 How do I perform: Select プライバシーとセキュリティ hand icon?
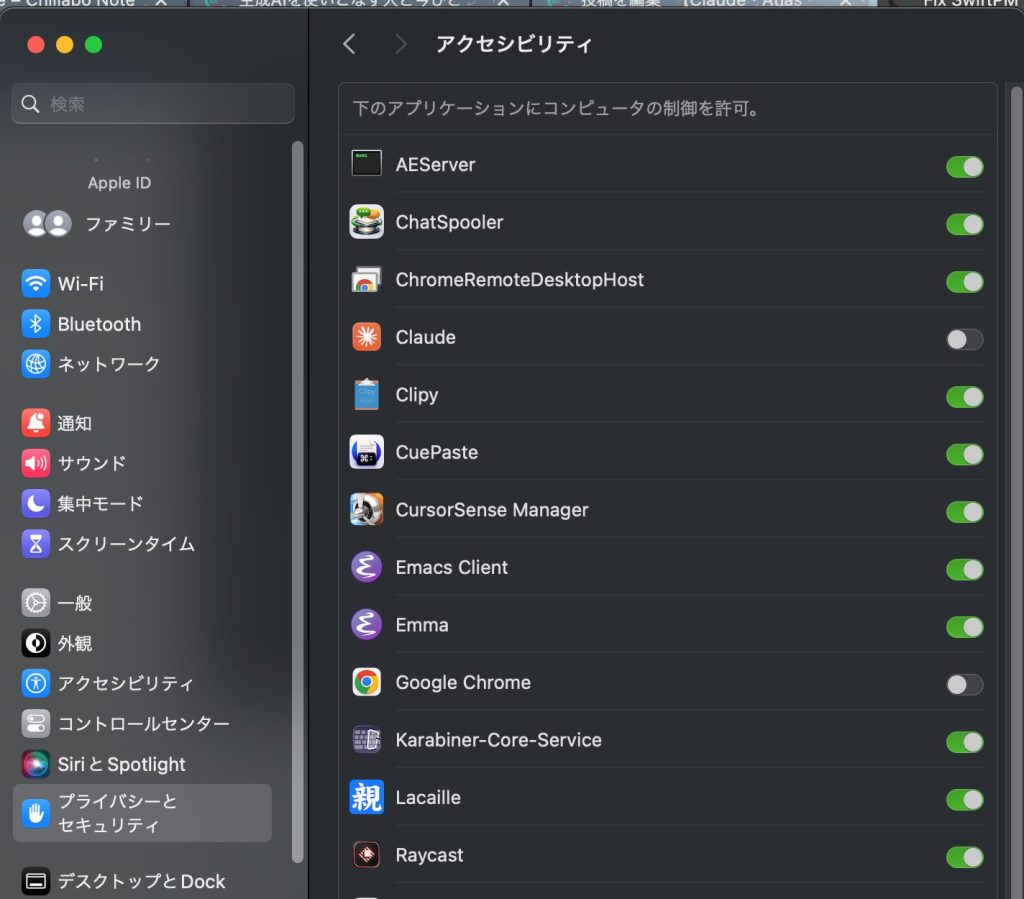[36, 813]
